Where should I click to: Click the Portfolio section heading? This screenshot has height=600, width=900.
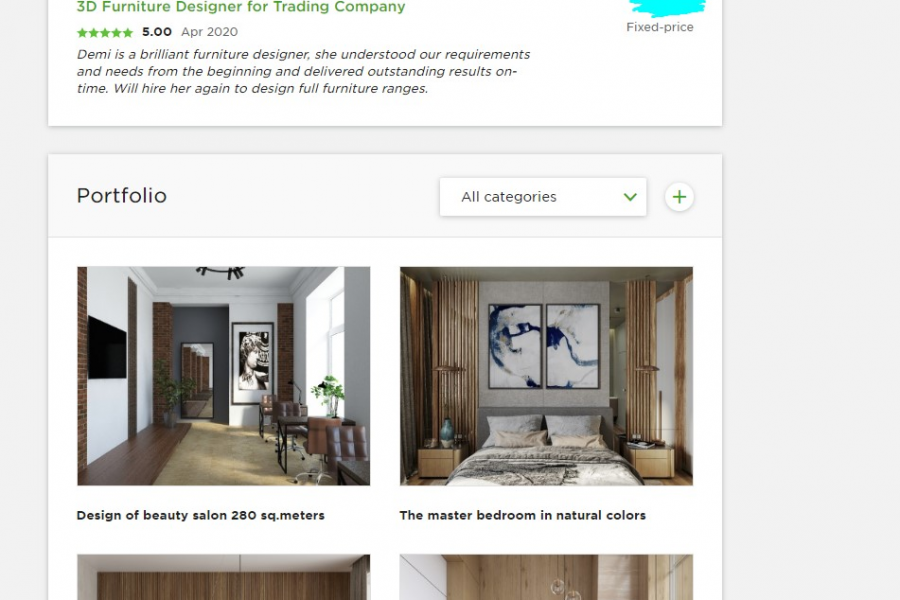coord(122,196)
